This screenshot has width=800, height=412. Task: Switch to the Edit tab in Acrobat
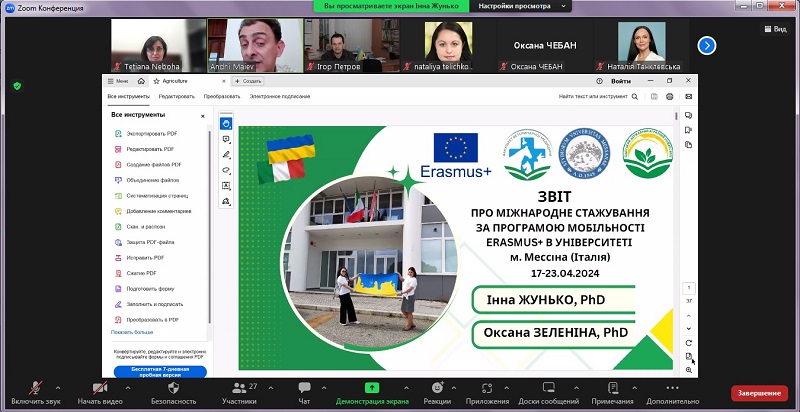176,96
